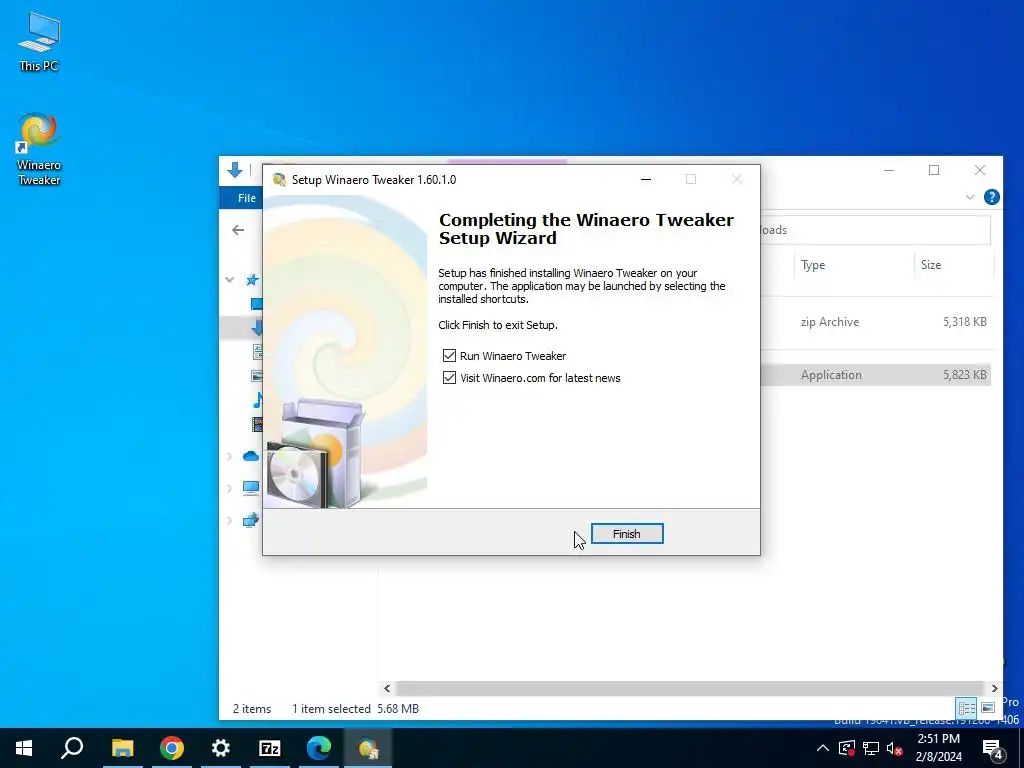The height and width of the screenshot is (768, 1024).
Task: Click Finish to exit Setup
Action: pos(627,534)
